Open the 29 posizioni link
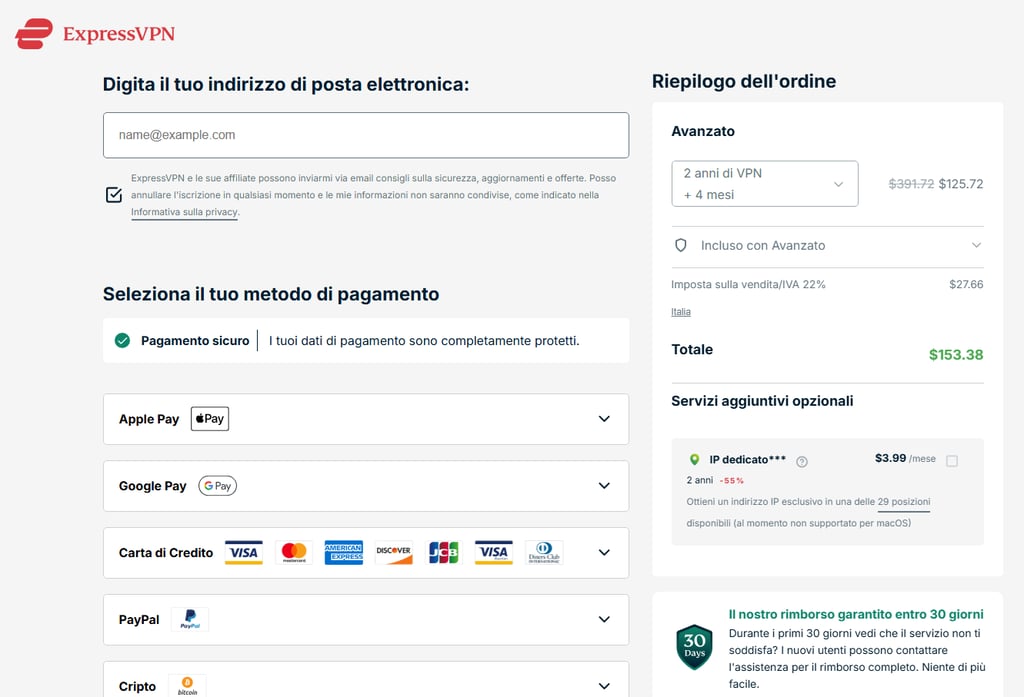The height and width of the screenshot is (697, 1024). pyautogui.click(x=904, y=502)
